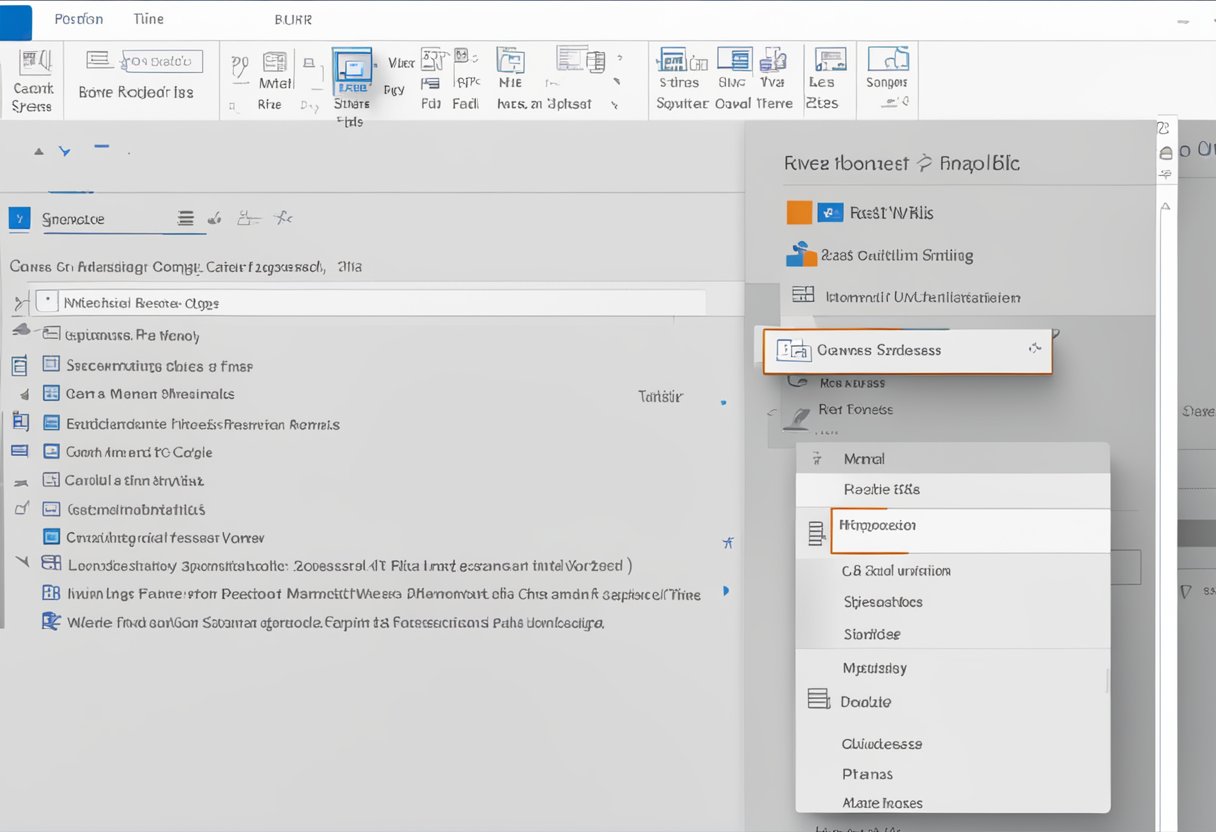Image resolution: width=1216 pixels, height=832 pixels.
Task: Open the Posdon tab in title bar
Action: pyautogui.click(x=79, y=19)
